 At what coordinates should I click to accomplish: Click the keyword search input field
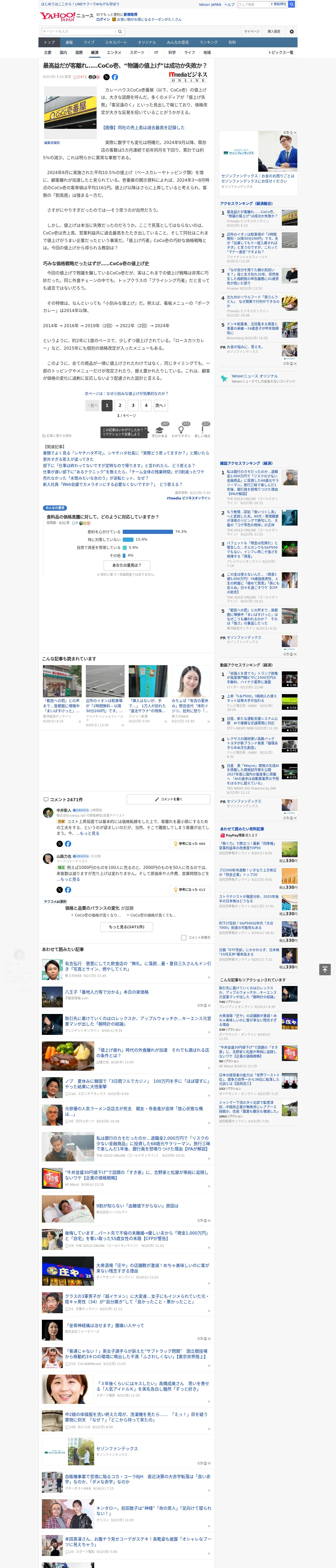[79, 31]
